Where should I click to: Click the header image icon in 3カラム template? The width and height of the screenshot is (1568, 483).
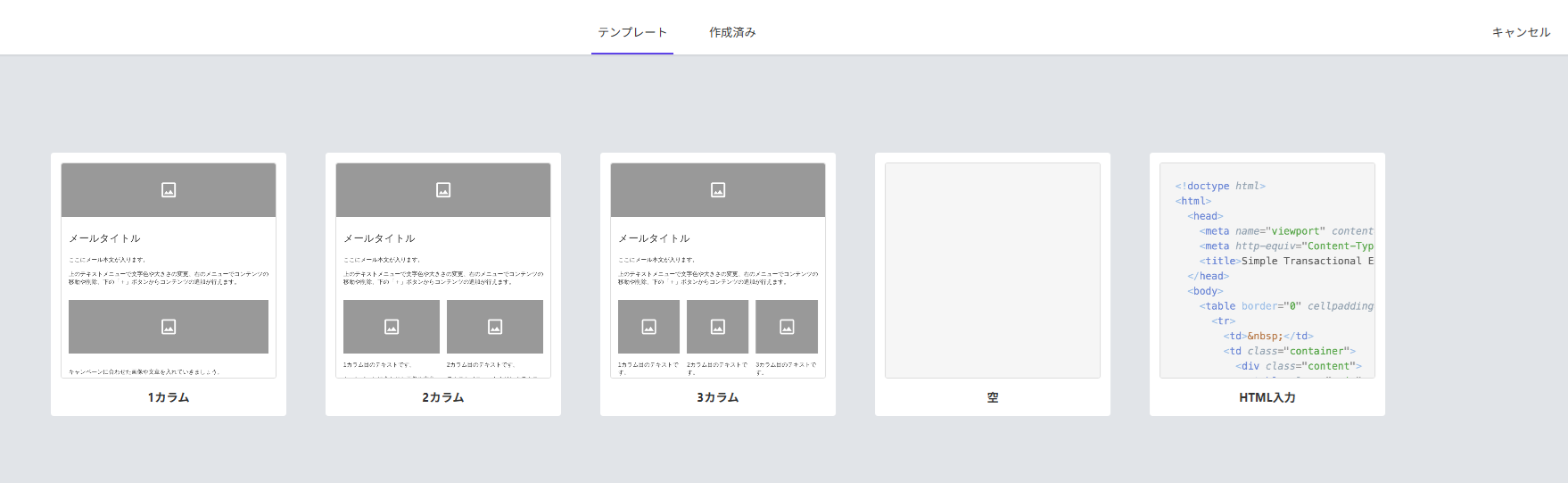(x=718, y=189)
